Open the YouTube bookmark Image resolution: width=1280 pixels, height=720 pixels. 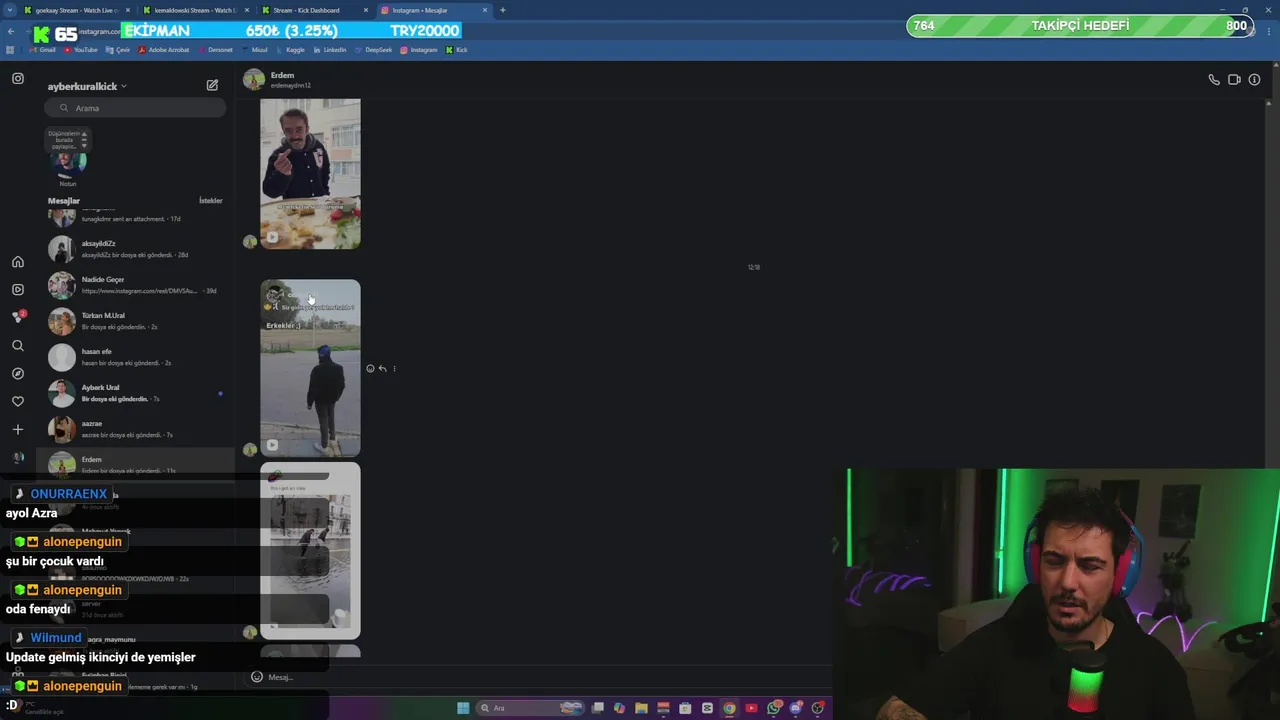pos(81,50)
